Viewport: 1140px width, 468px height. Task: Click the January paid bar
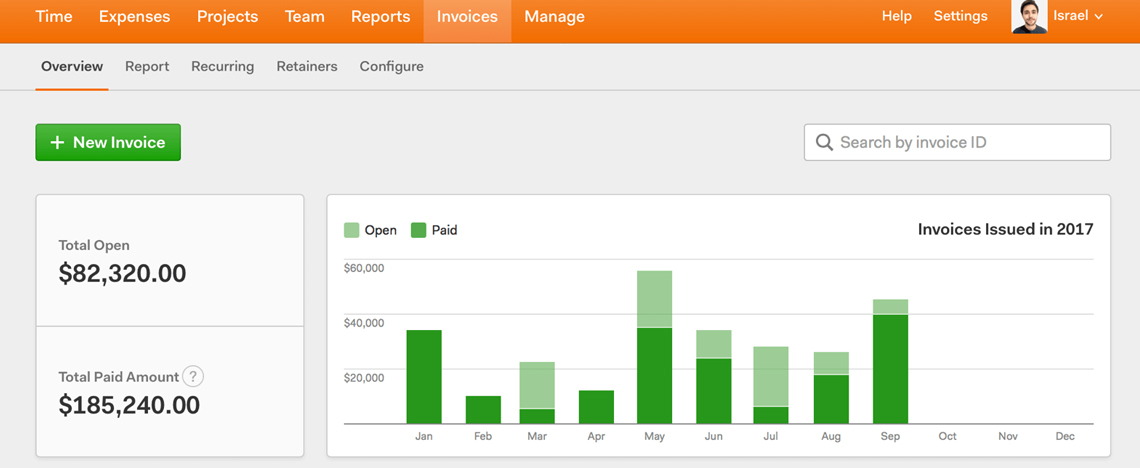[x=424, y=376]
